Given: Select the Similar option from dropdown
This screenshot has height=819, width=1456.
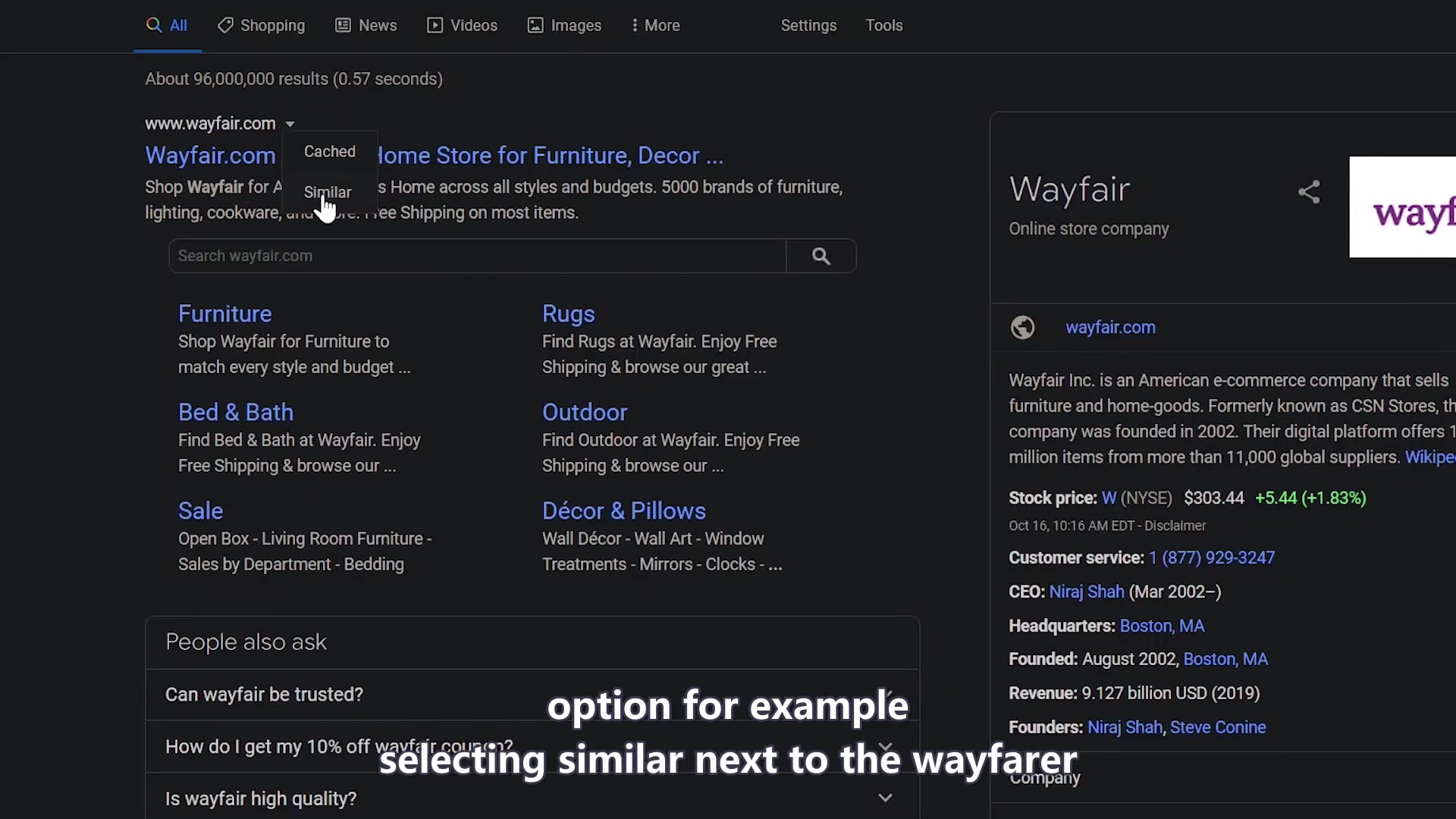Looking at the screenshot, I should tap(328, 191).
